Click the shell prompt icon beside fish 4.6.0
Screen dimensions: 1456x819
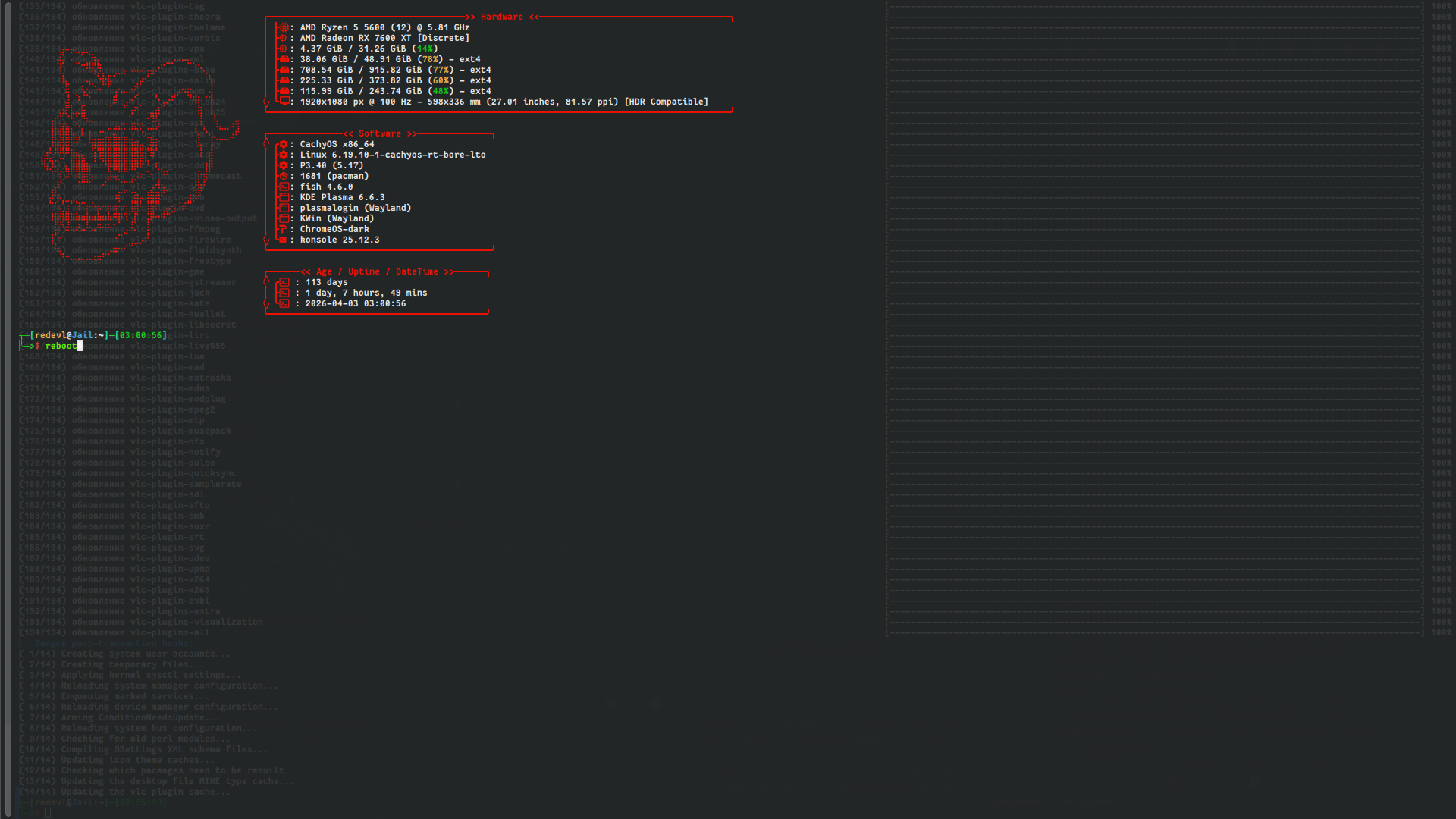point(284,187)
